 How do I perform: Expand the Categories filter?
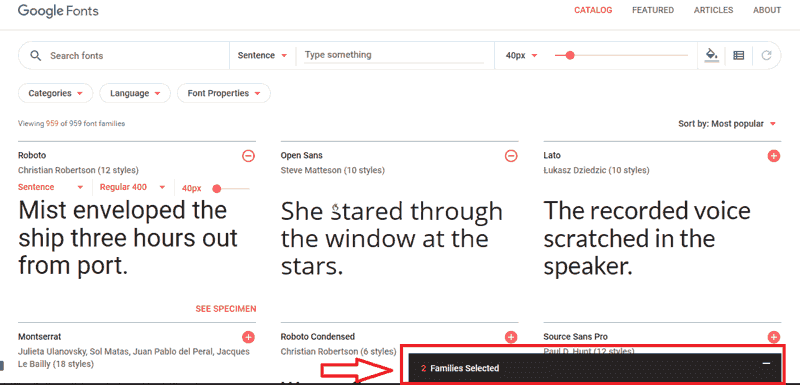pos(56,93)
